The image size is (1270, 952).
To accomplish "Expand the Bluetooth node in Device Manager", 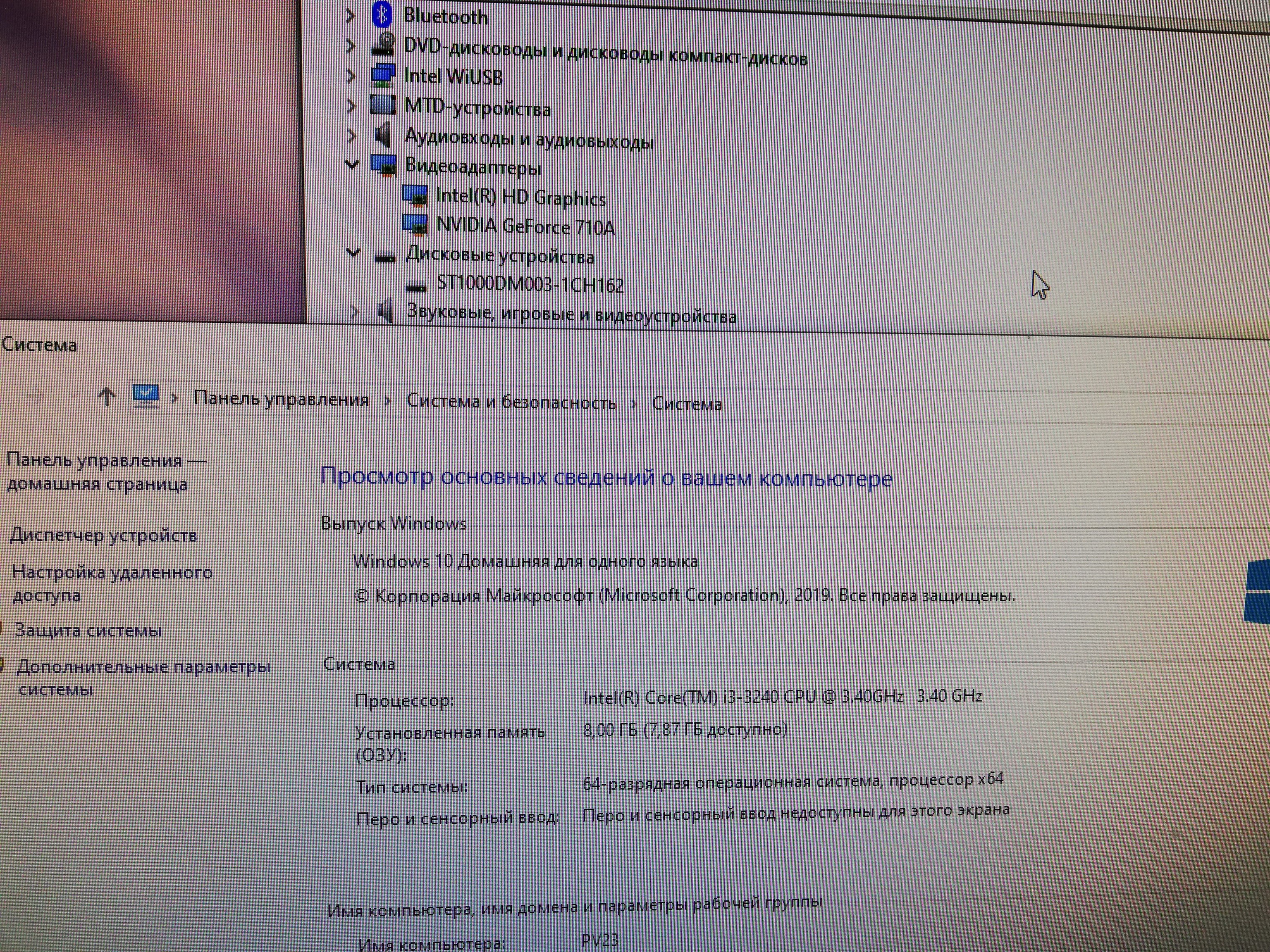I will tap(350, 15).
